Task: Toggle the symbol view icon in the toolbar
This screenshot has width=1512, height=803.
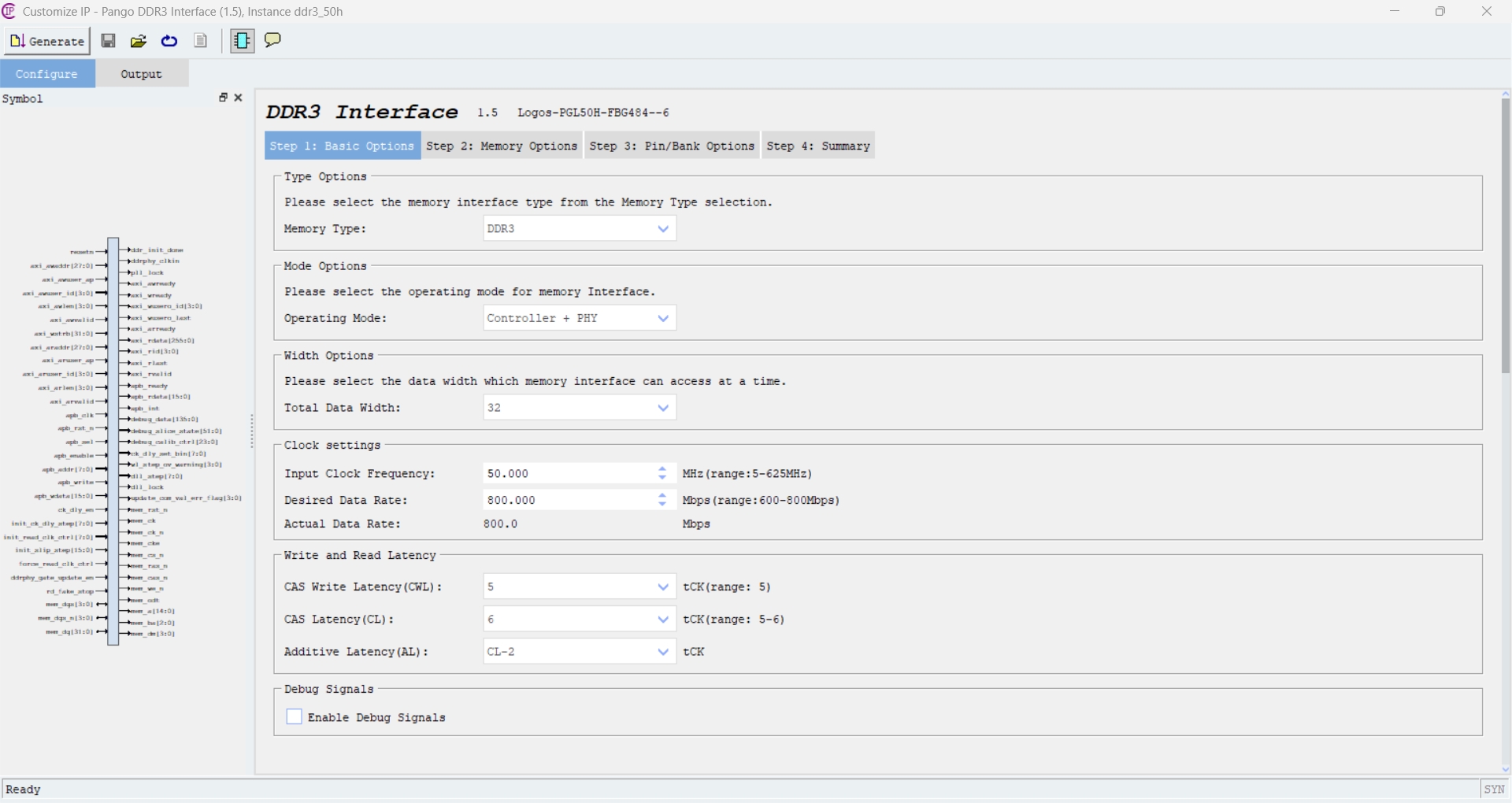Action: pos(242,41)
